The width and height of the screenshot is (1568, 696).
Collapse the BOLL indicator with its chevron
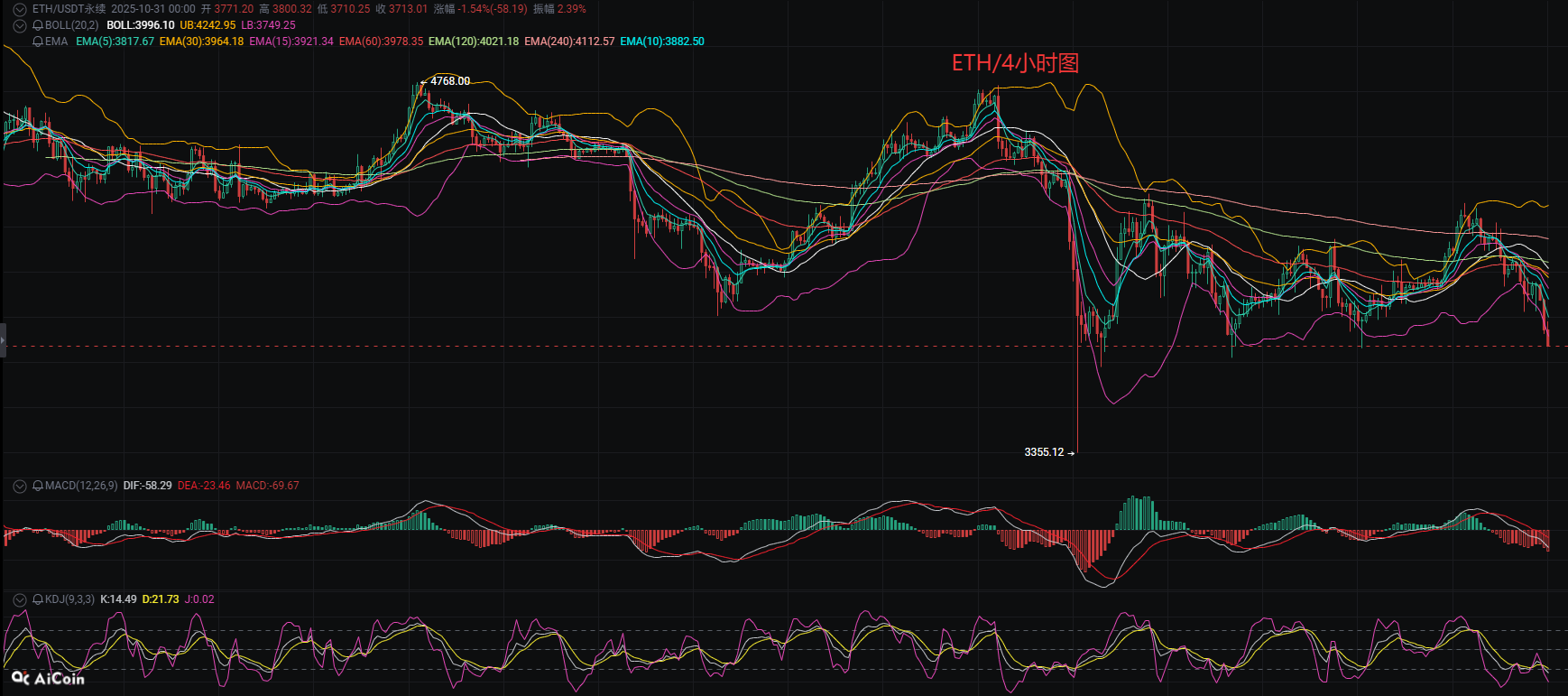tap(19, 25)
